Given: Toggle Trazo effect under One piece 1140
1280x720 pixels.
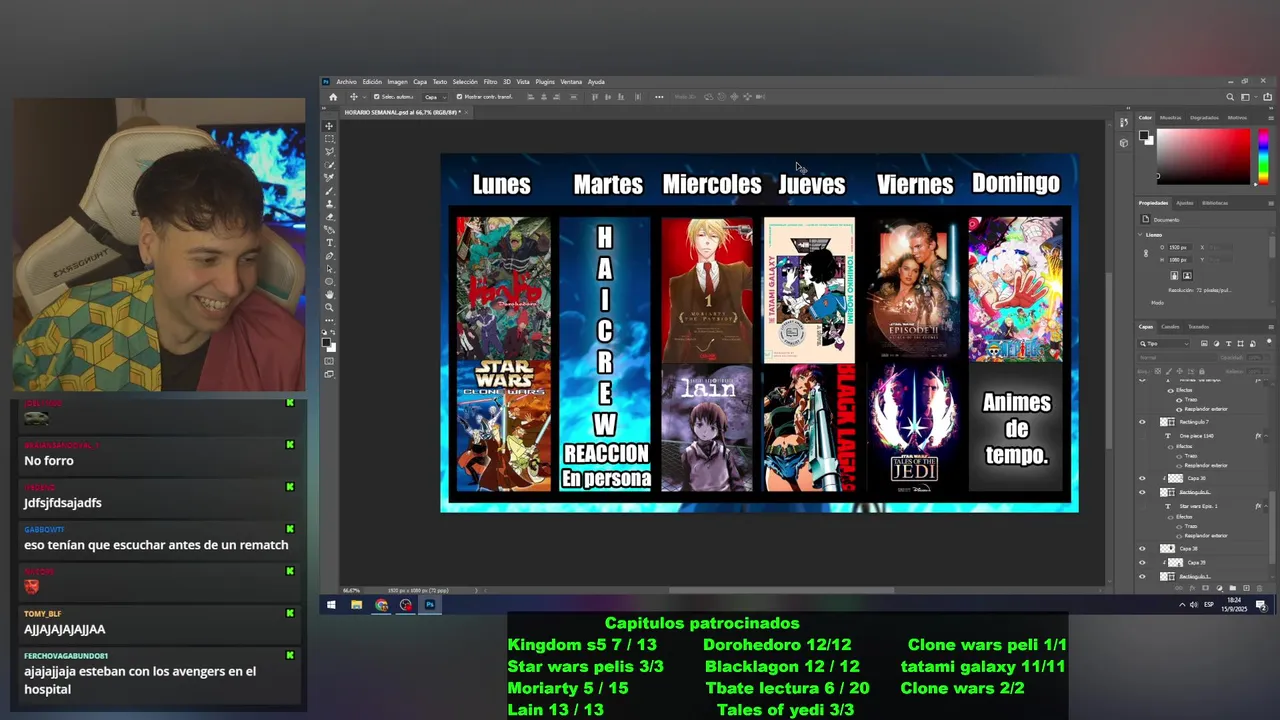Looking at the screenshot, I should click(x=1179, y=456).
